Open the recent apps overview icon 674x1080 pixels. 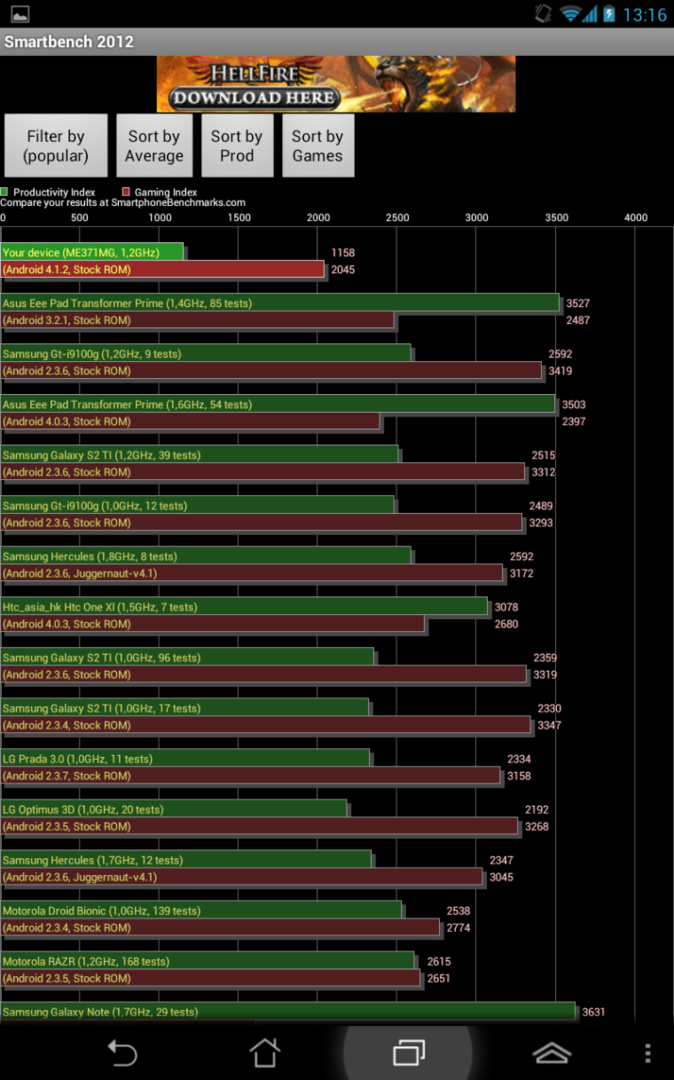coord(408,1052)
